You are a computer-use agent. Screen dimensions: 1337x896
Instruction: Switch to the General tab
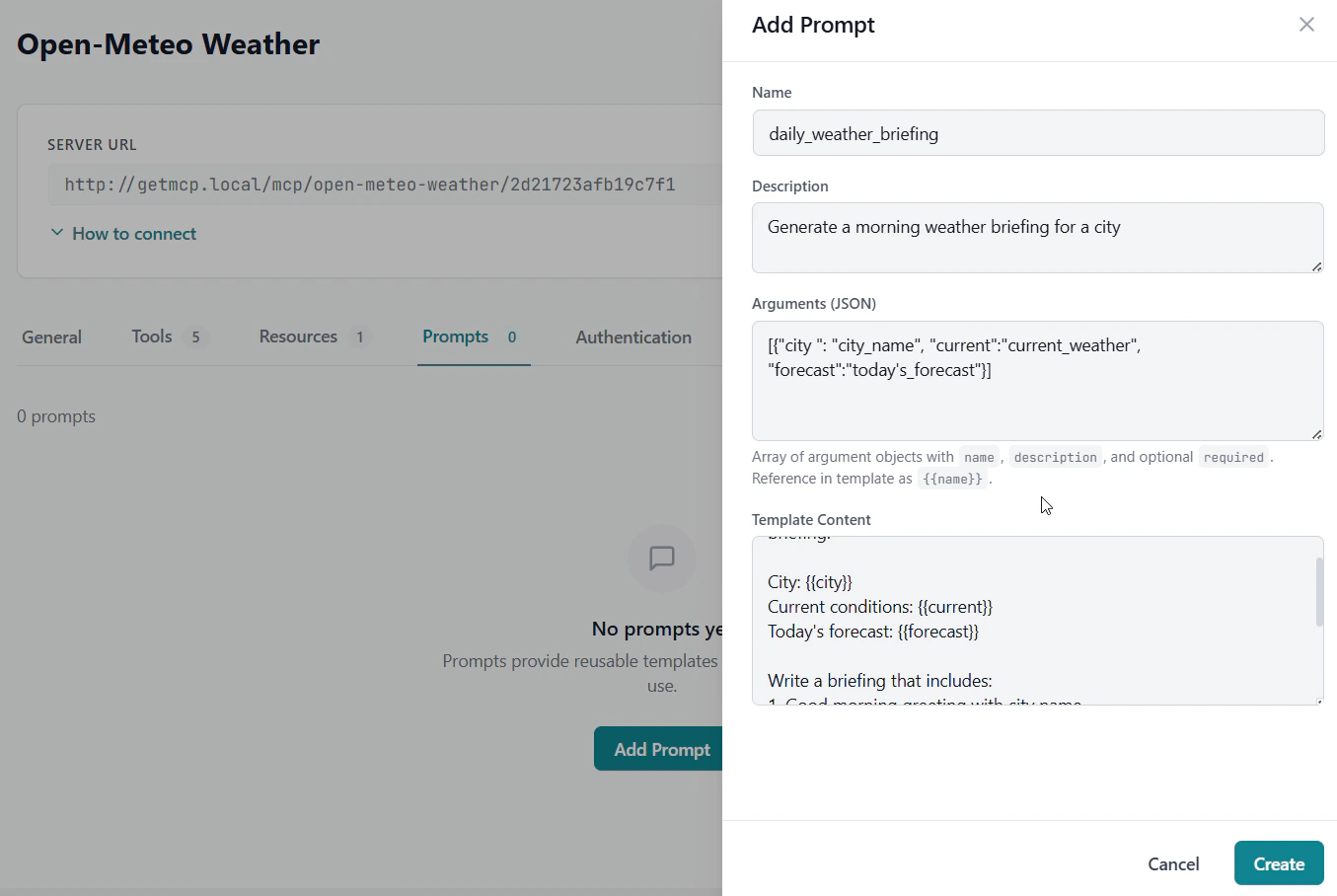pos(52,337)
